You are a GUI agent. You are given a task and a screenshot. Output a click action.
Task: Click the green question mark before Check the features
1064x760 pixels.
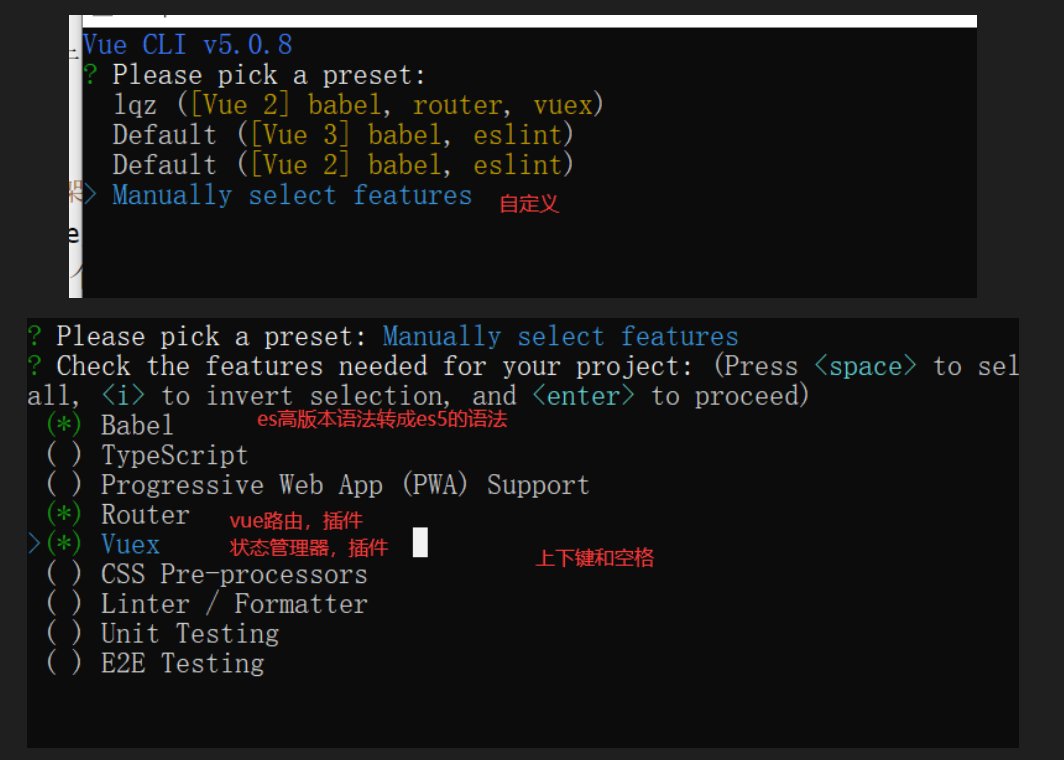point(35,366)
